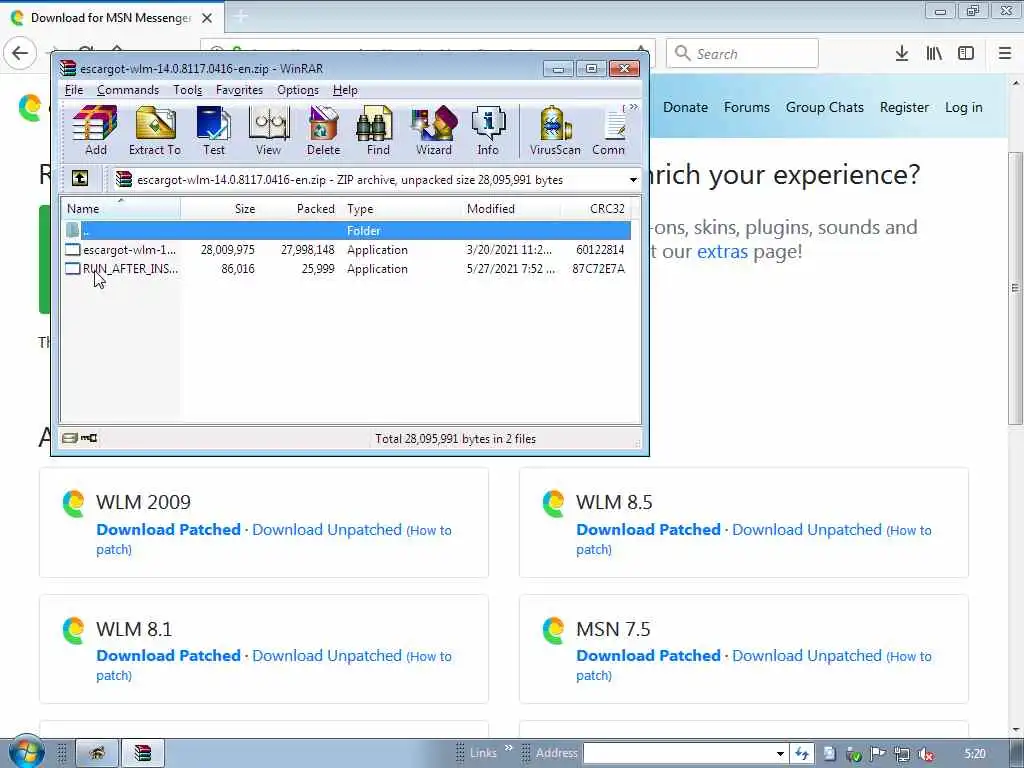Select the escargot-wlm-1... application file
This screenshot has height=768, width=1024.
(347, 249)
